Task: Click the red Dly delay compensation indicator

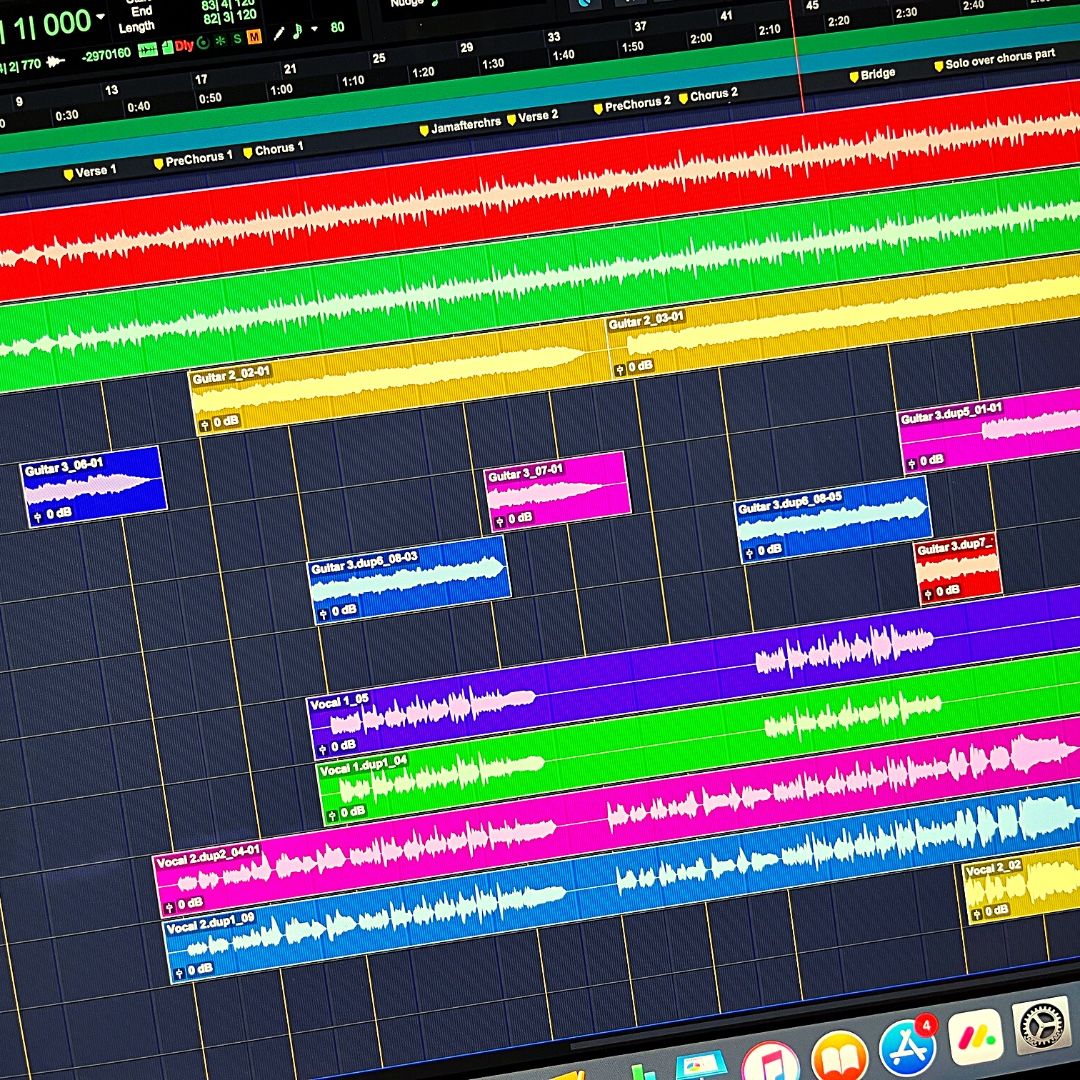Action: click(x=184, y=46)
